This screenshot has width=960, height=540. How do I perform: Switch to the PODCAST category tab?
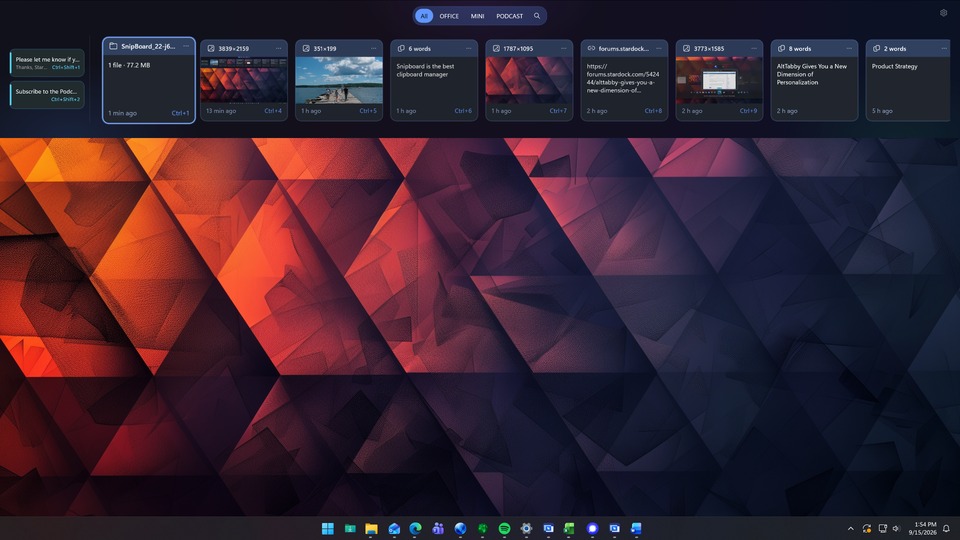509,16
